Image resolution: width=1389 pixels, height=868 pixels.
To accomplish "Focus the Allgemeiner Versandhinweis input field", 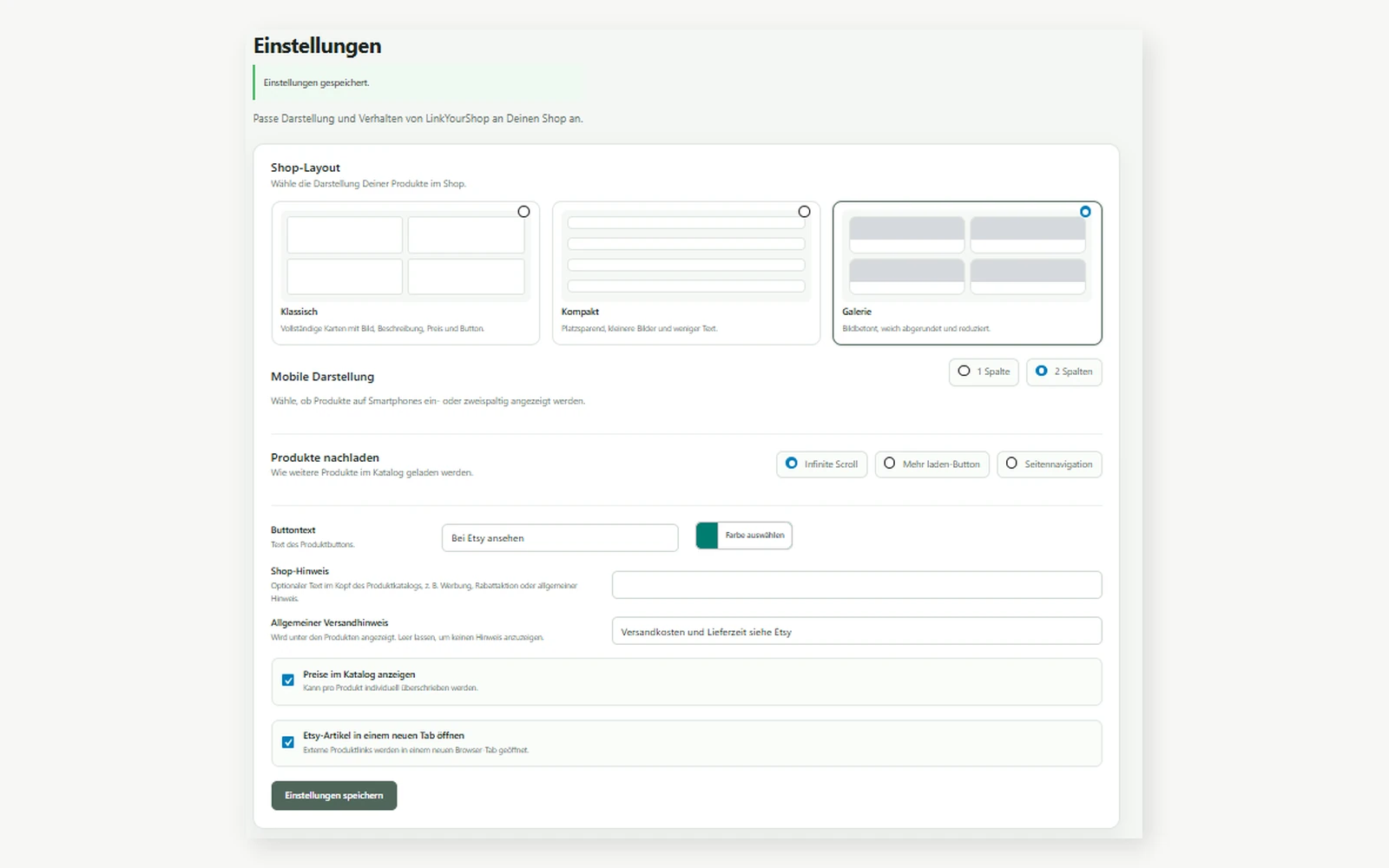I will point(857,631).
